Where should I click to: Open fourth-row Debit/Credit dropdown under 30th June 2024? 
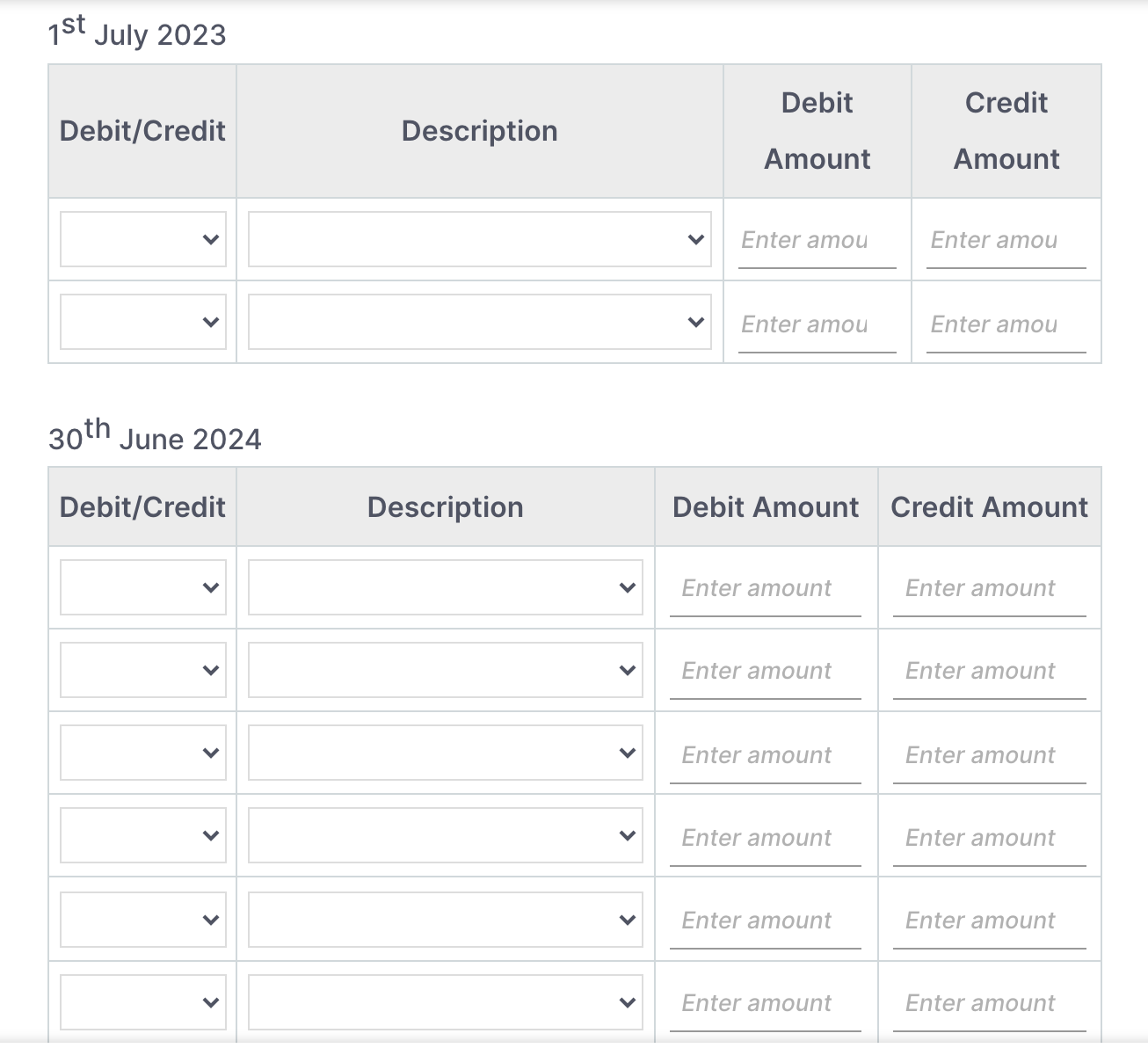143,835
